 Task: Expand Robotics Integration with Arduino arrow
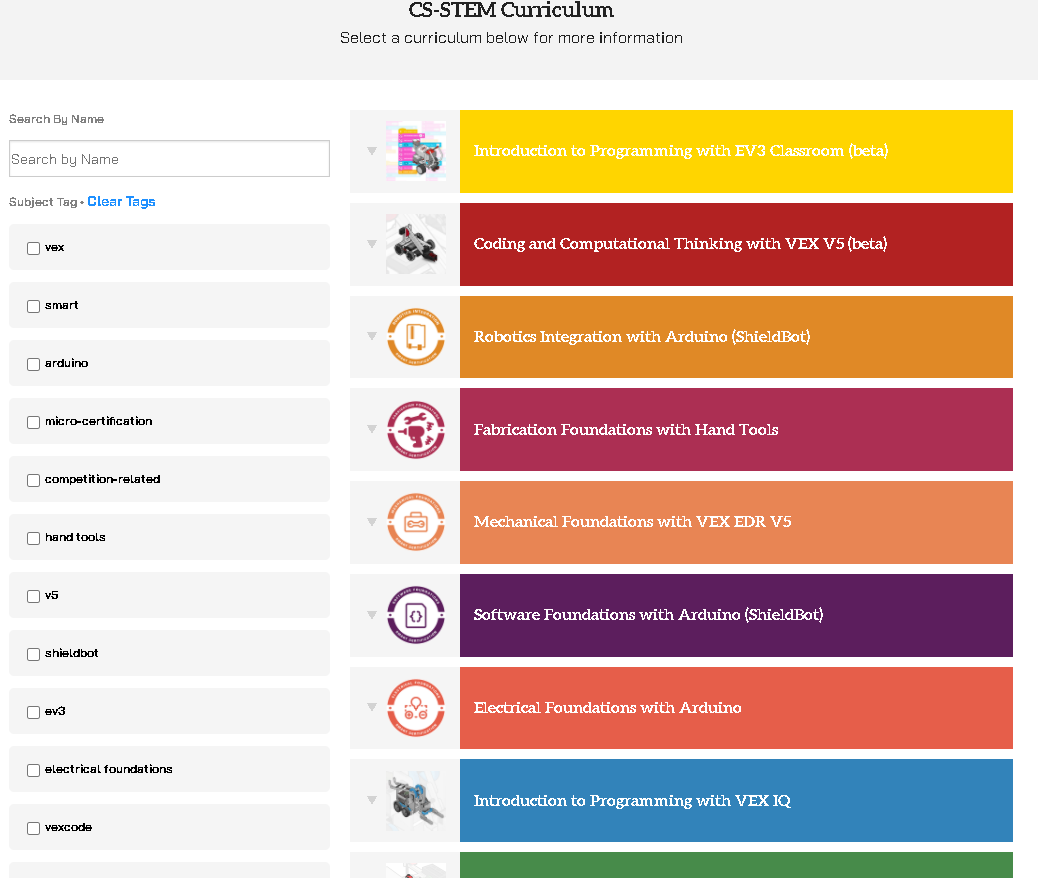click(372, 336)
